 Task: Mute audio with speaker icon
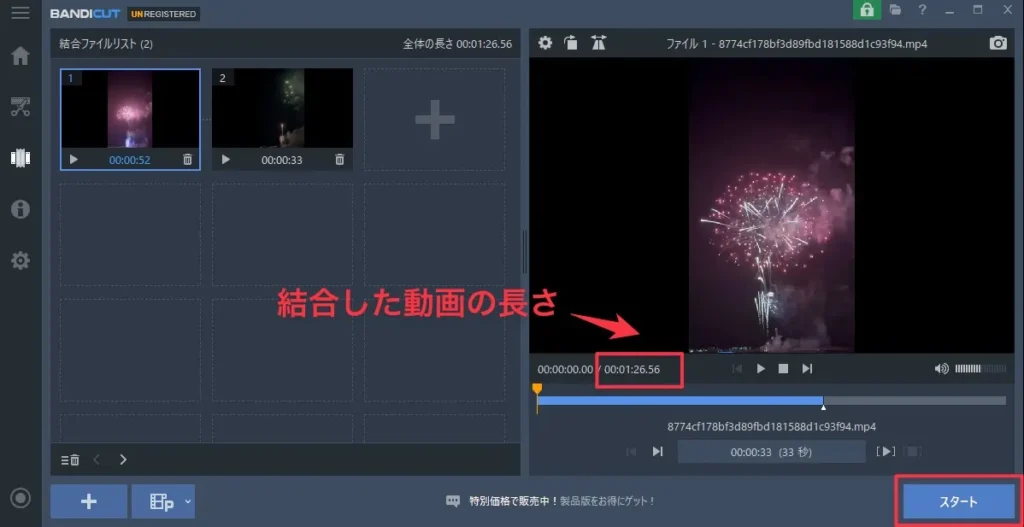click(941, 369)
